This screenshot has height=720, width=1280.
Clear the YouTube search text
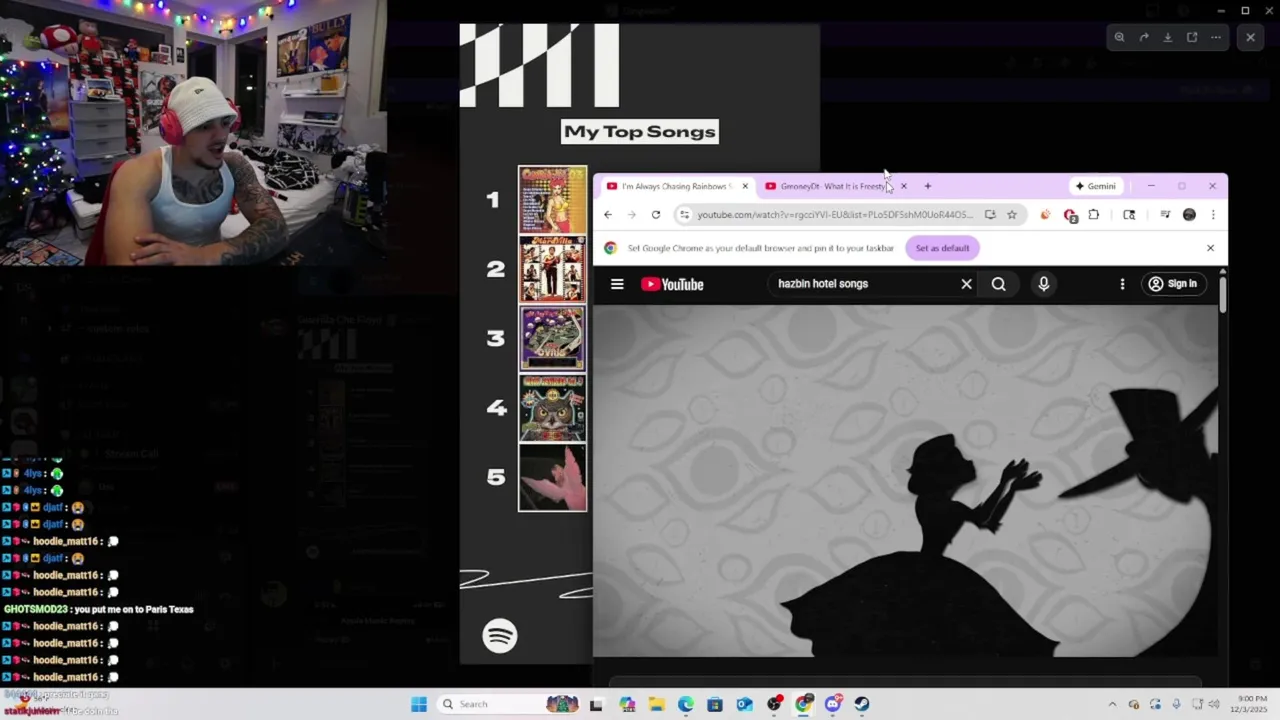coord(966,284)
